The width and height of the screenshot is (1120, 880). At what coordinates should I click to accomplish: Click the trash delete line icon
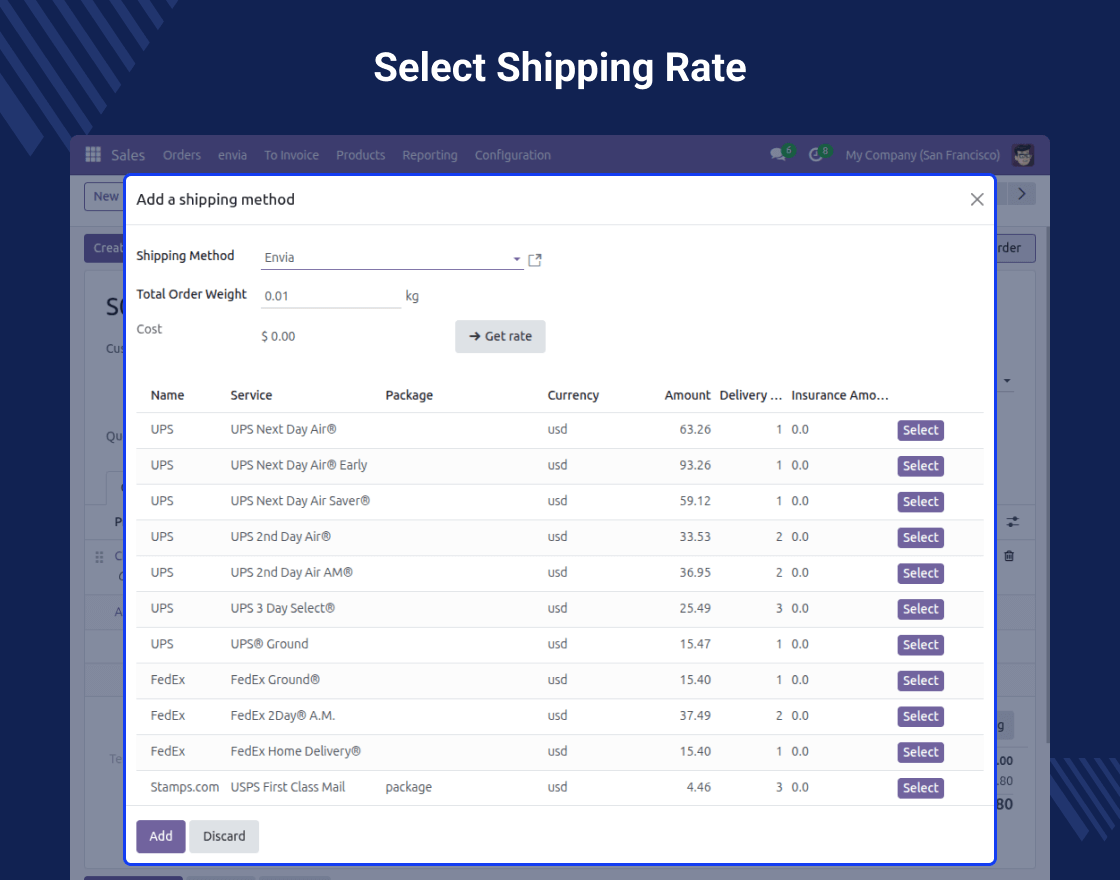pyautogui.click(x=1009, y=556)
